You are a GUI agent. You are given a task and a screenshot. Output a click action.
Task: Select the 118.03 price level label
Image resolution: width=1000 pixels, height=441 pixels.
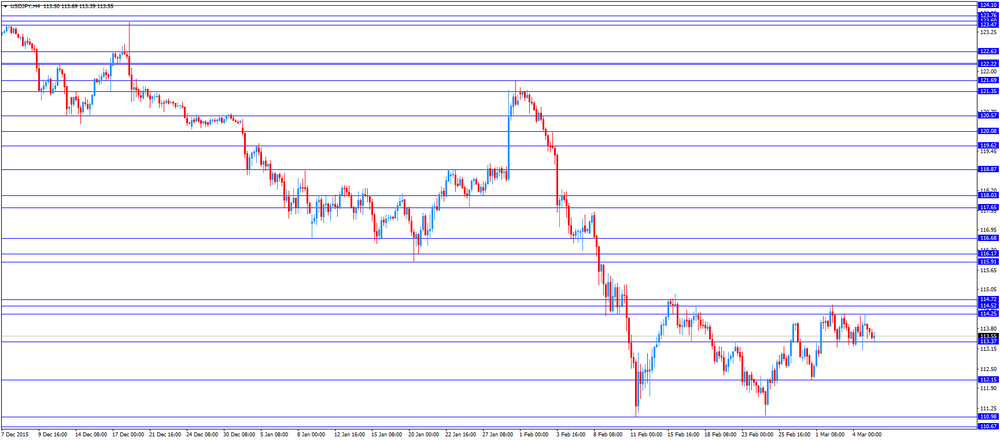point(988,196)
